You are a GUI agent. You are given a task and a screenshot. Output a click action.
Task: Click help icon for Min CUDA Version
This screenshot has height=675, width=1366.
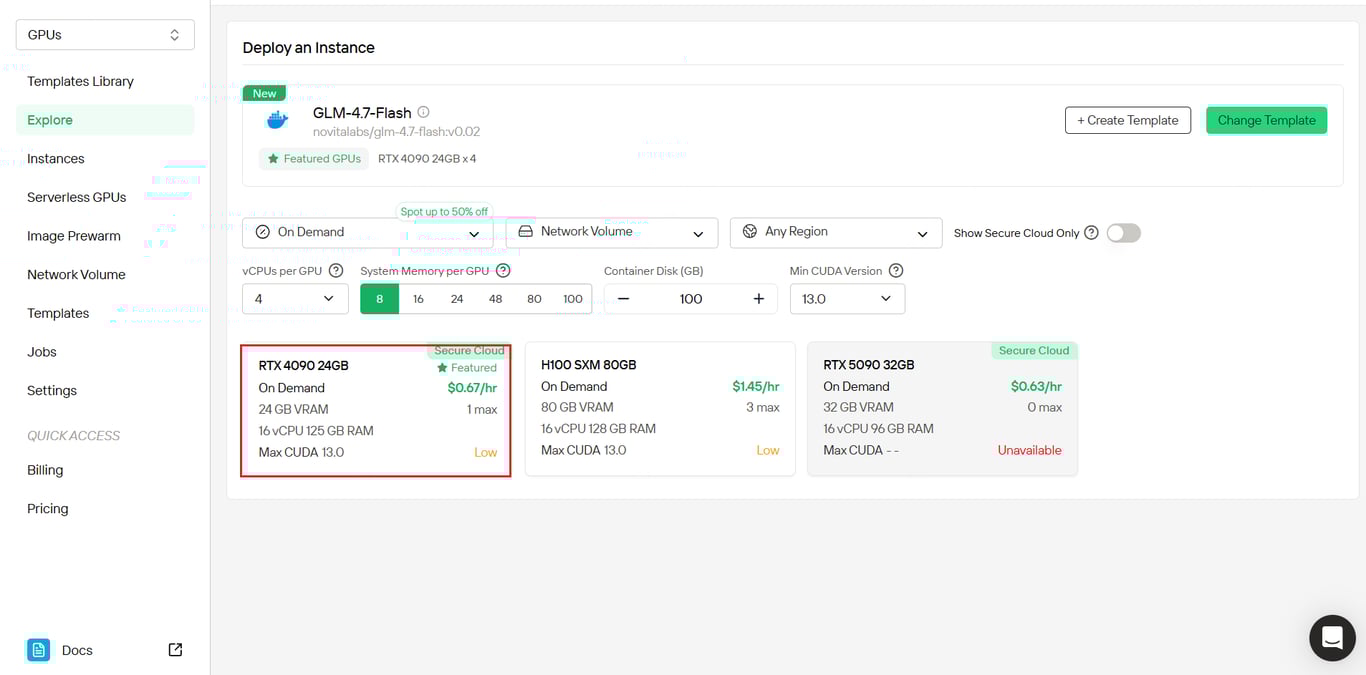[x=896, y=271]
